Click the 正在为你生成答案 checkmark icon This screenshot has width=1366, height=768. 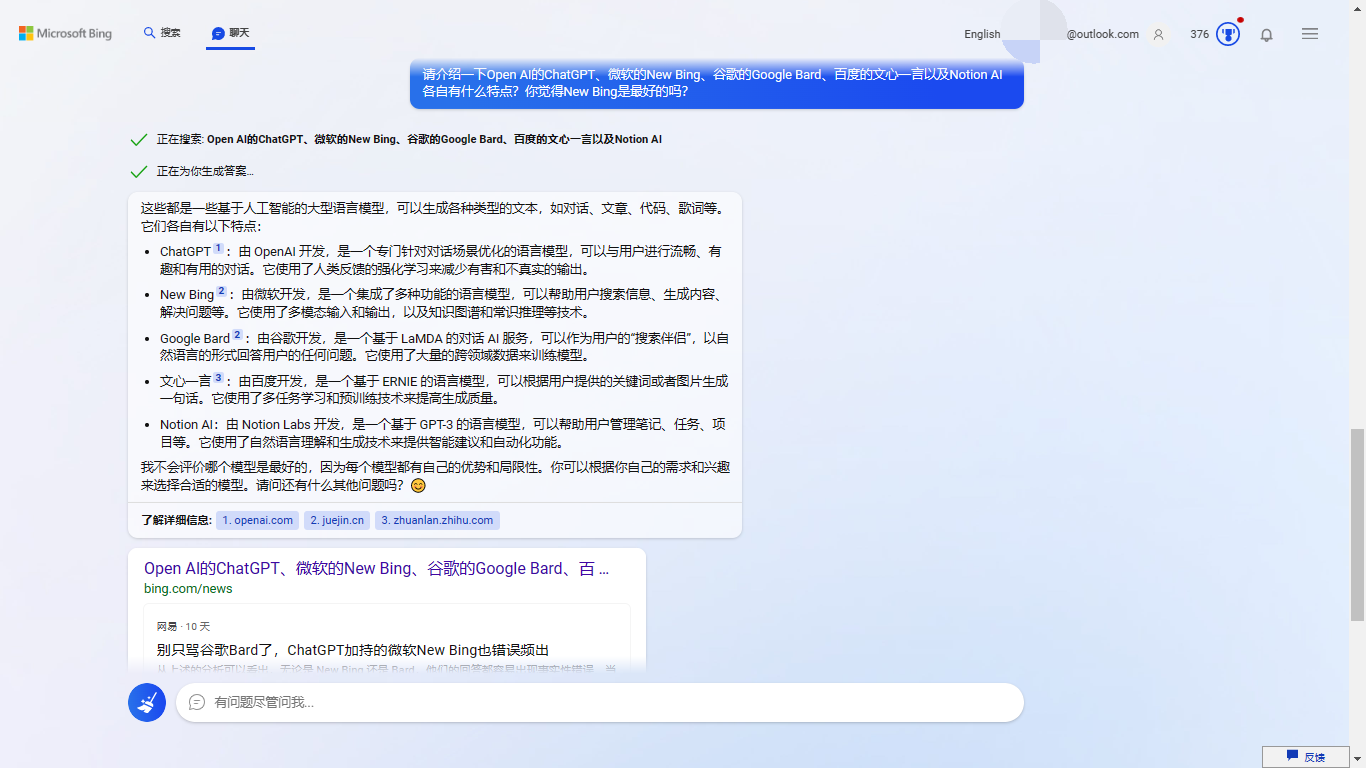coord(139,171)
